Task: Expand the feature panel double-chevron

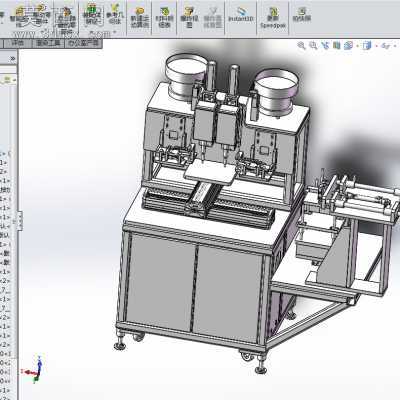Action: (13, 59)
